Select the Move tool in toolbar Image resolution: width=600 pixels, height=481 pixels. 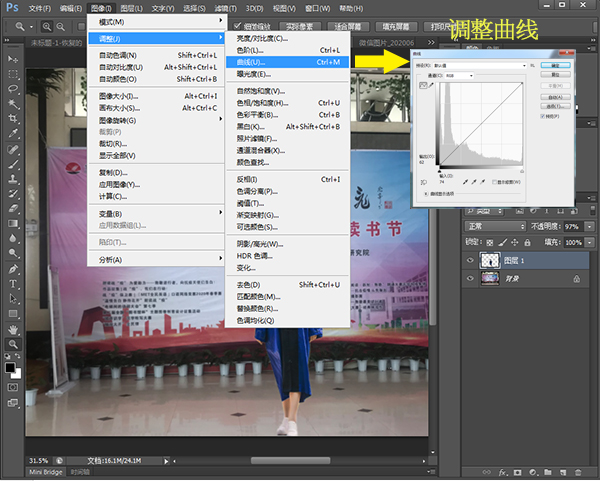(13, 59)
